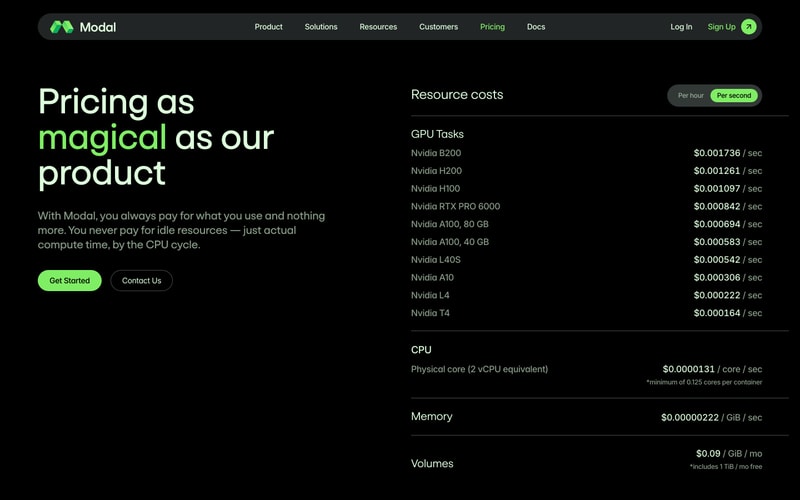Click the Modal wordmark text
Image resolution: width=800 pixels, height=500 pixels.
click(x=98, y=27)
